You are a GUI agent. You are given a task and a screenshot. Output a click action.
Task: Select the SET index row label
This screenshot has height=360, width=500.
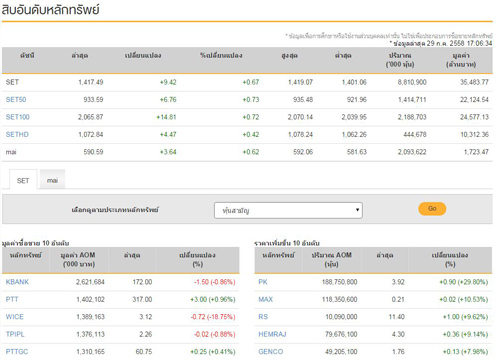coord(12,82)
